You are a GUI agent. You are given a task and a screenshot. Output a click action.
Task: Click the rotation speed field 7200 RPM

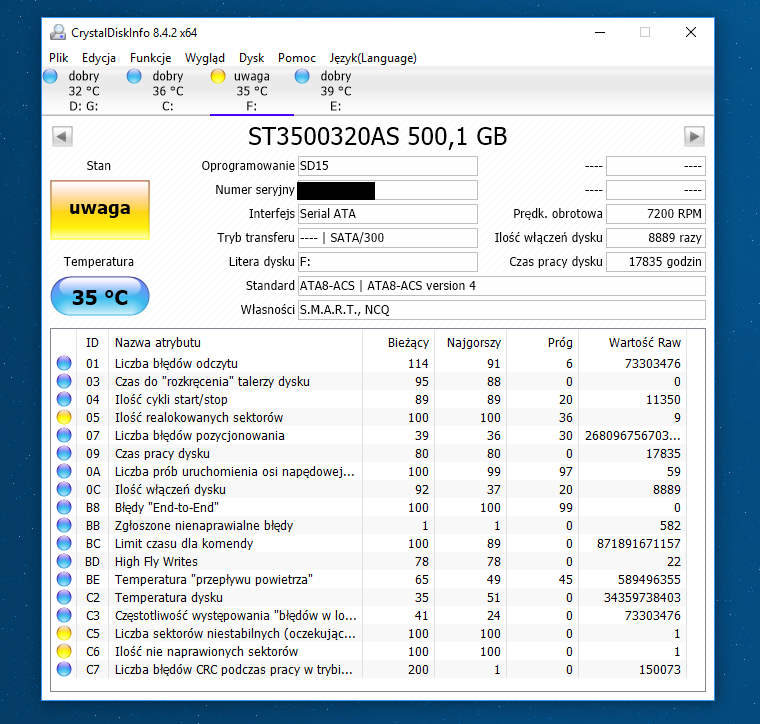[x=655, y=214]
